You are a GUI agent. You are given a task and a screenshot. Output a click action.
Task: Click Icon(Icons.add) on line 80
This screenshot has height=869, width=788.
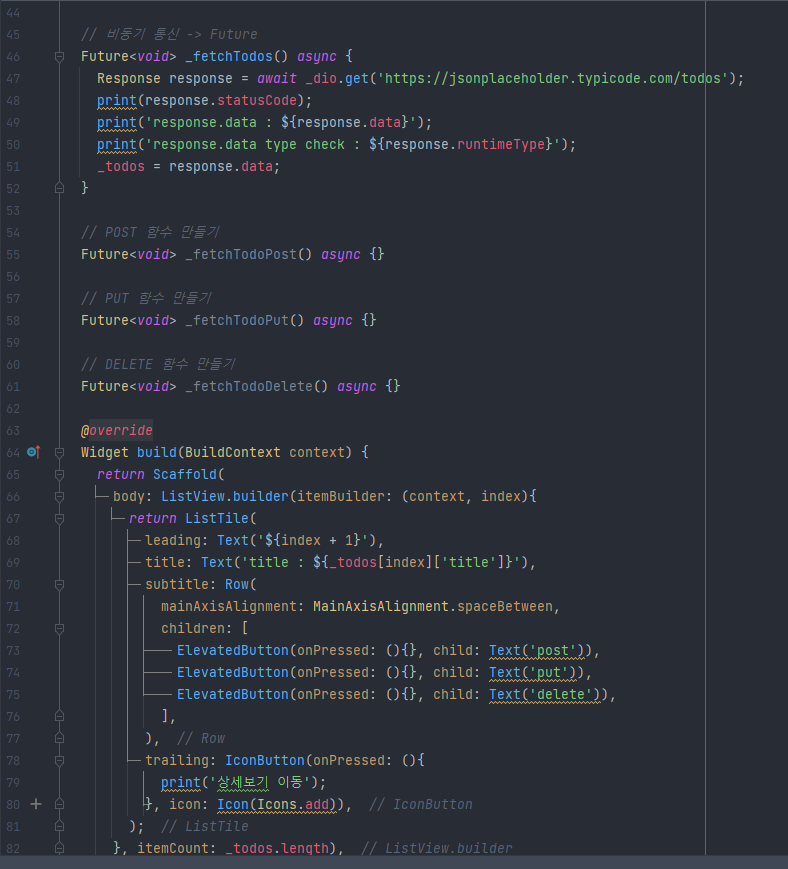(x=277, y=804)
